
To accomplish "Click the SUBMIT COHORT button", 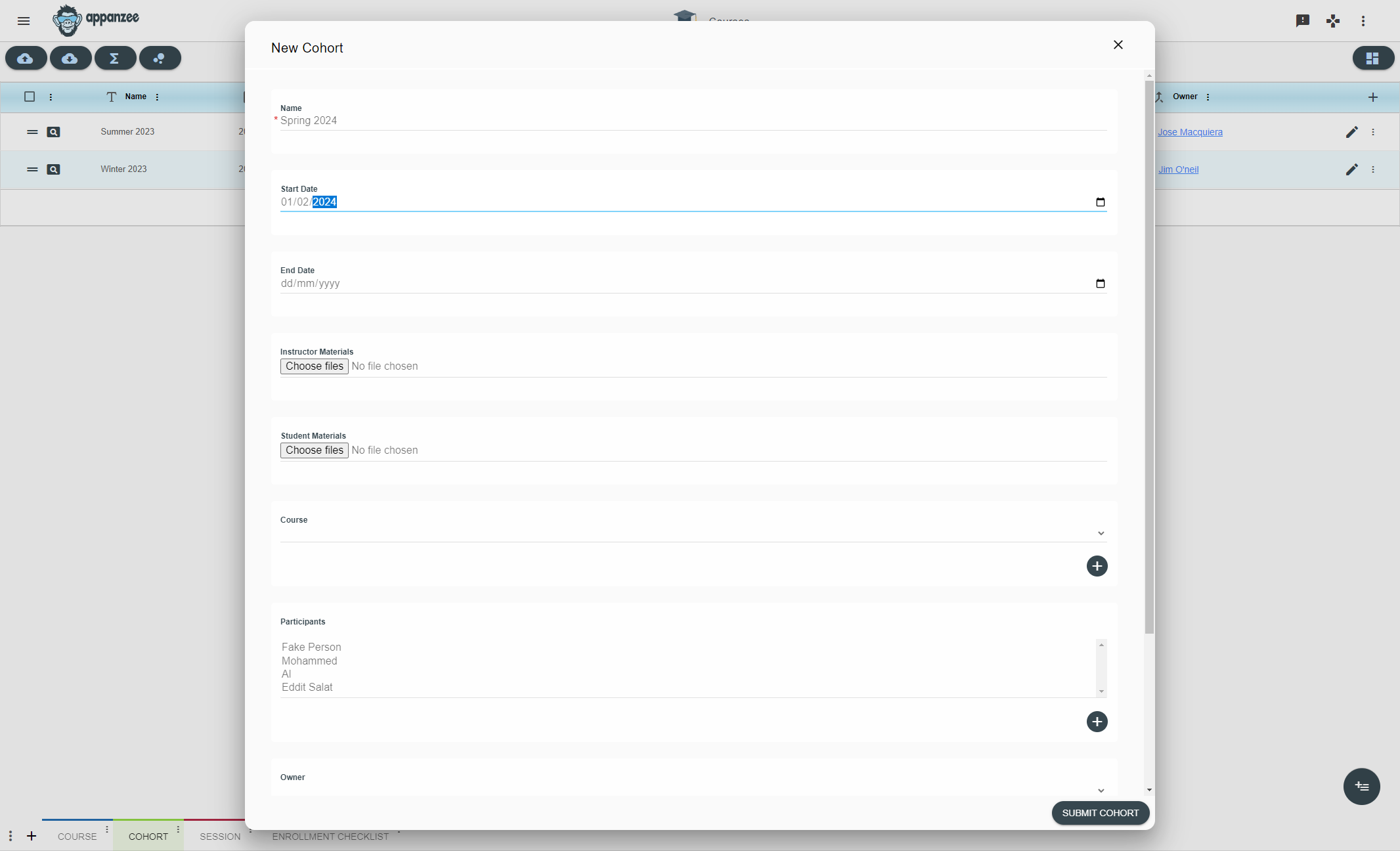I will point(1101,813).
